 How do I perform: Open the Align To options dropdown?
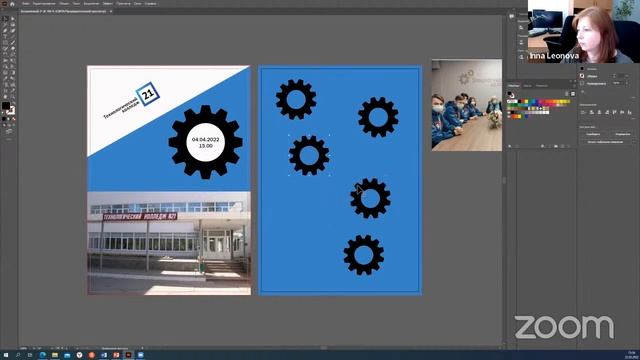pyautogui.click(x=582, y=112)
